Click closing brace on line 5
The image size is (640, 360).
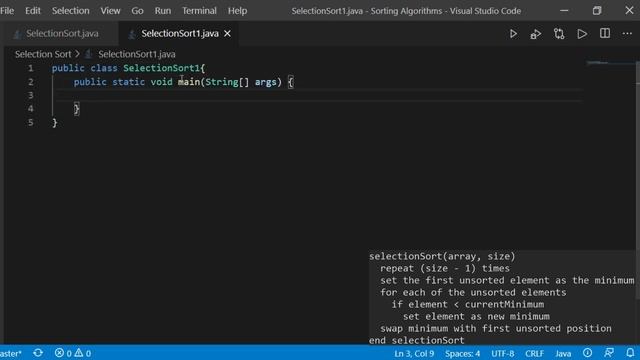55,123
